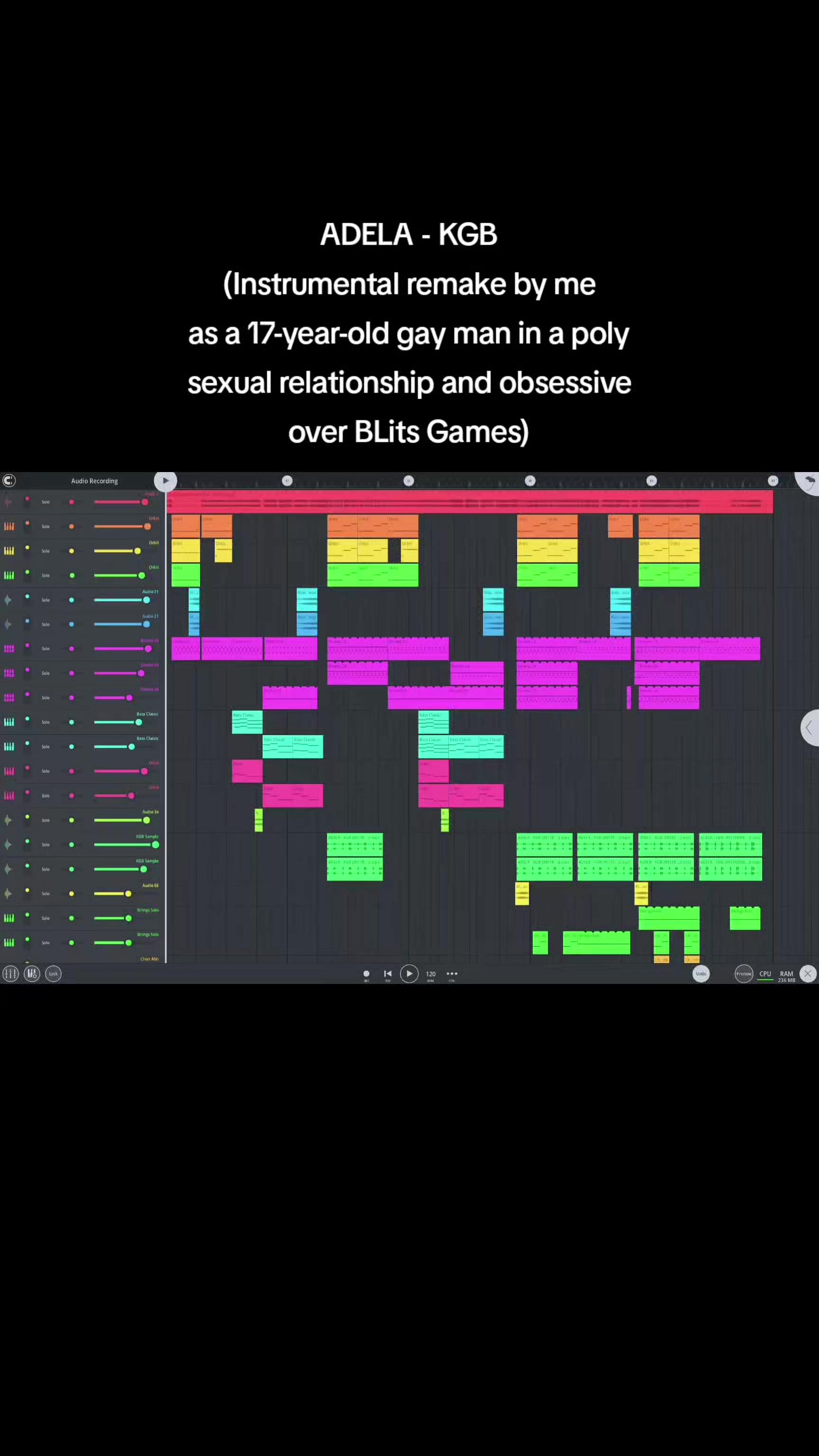Click the Choir Ahh track name
This screenshot has width=819, height=1456.
tap(149, 959)
